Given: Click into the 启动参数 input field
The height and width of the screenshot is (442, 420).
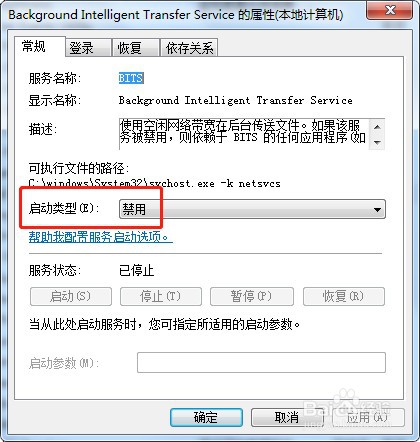Looking at the screenshot, I should click(261, 362).
